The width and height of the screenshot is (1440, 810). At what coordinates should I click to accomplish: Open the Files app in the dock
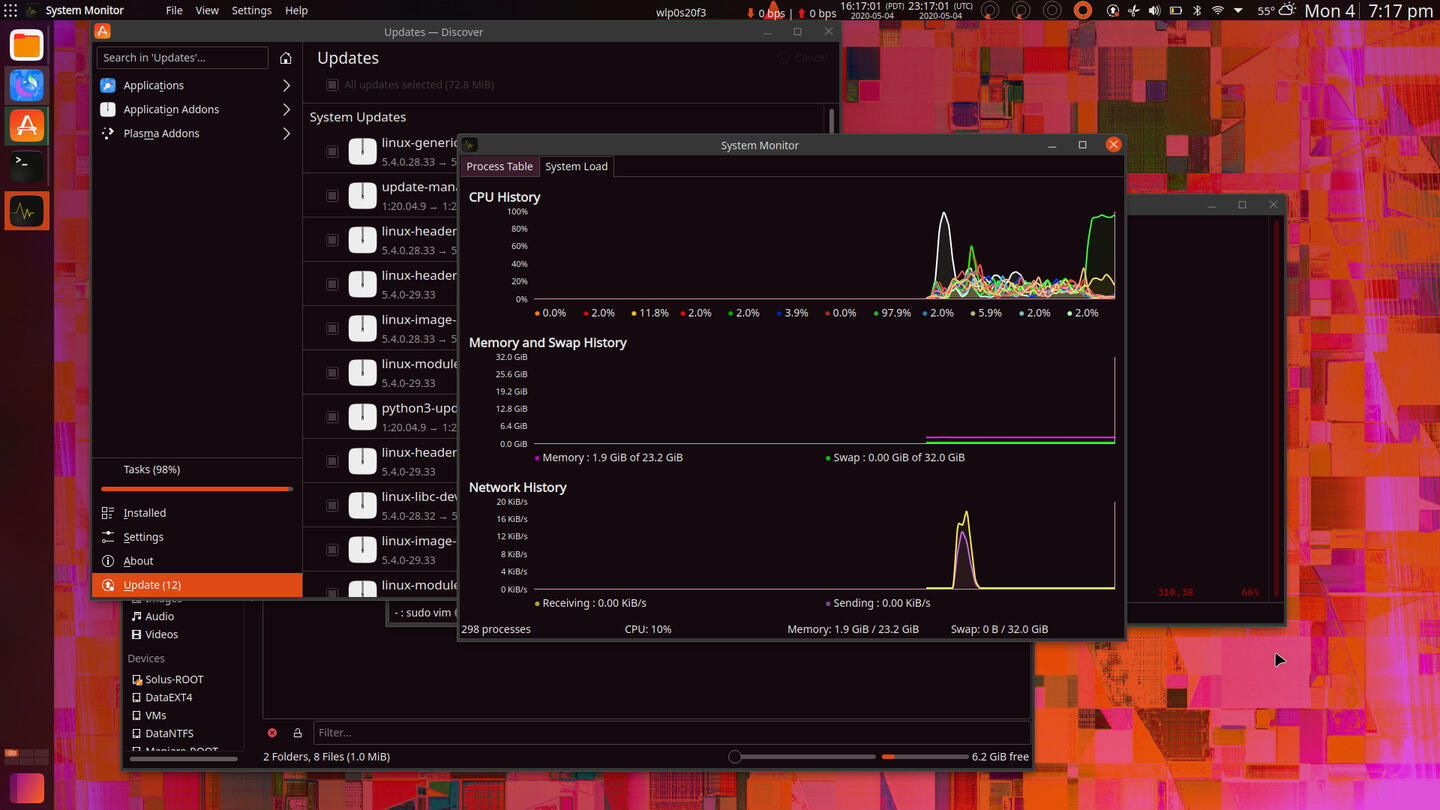(x=27, y=45)
